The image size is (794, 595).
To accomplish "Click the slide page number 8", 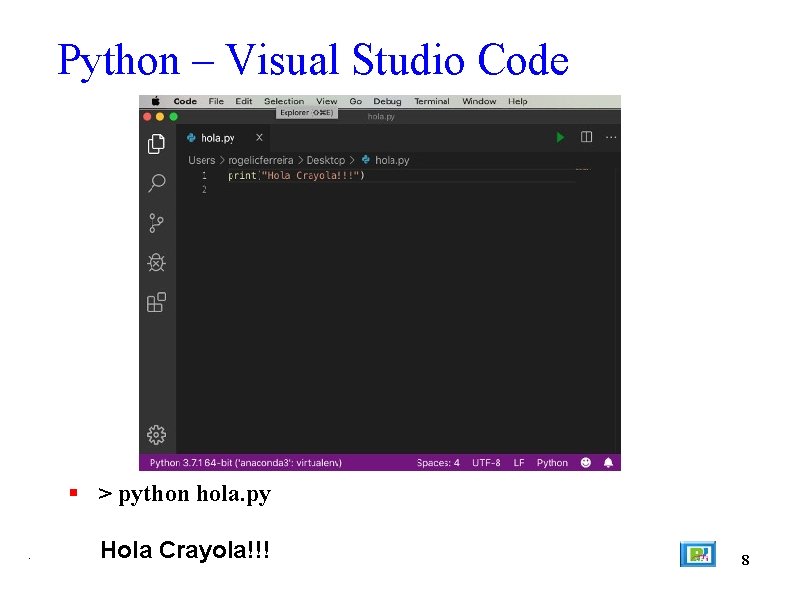I will click(745, 560).
